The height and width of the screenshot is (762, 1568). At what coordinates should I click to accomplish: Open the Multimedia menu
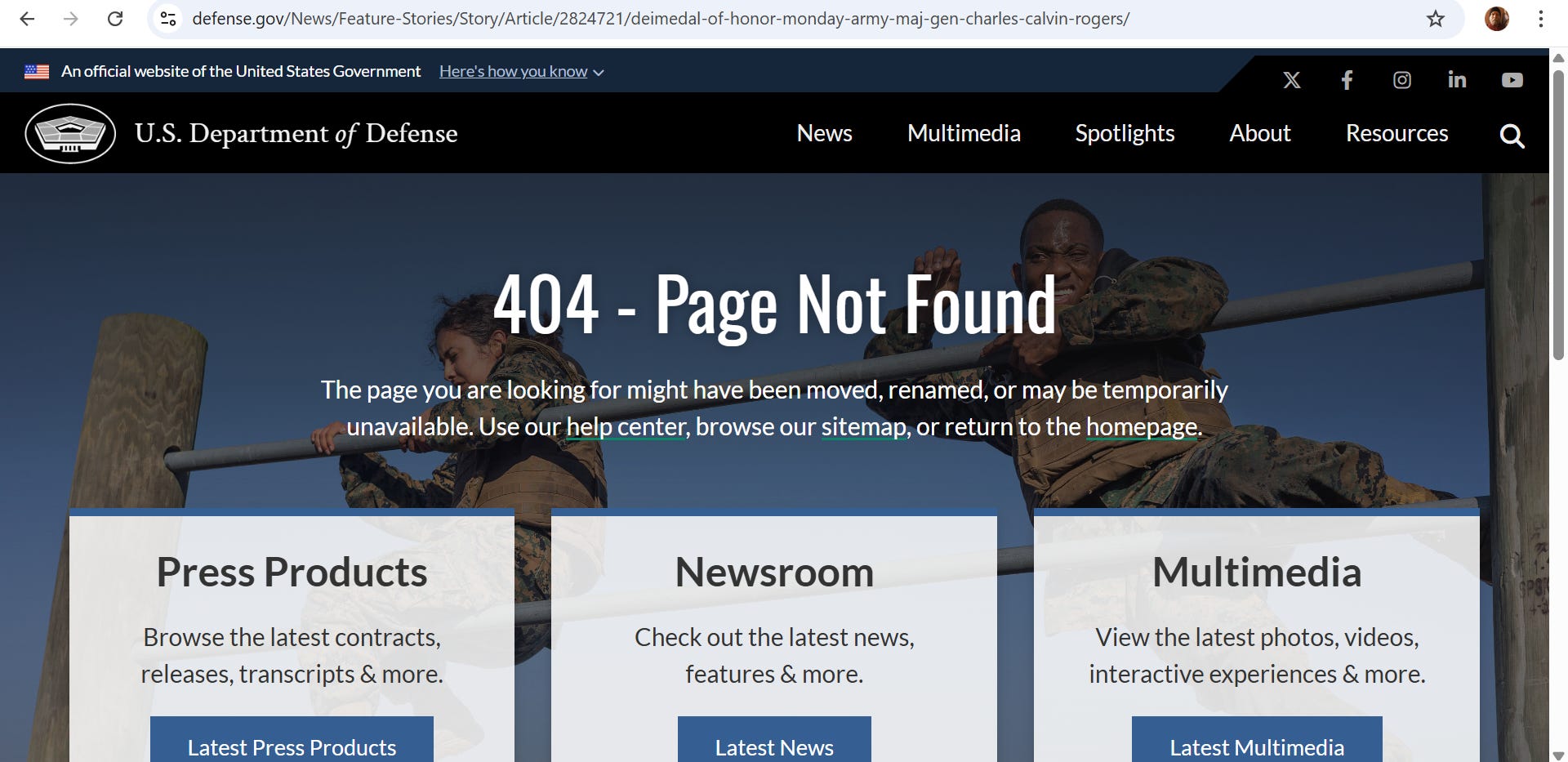964,133
